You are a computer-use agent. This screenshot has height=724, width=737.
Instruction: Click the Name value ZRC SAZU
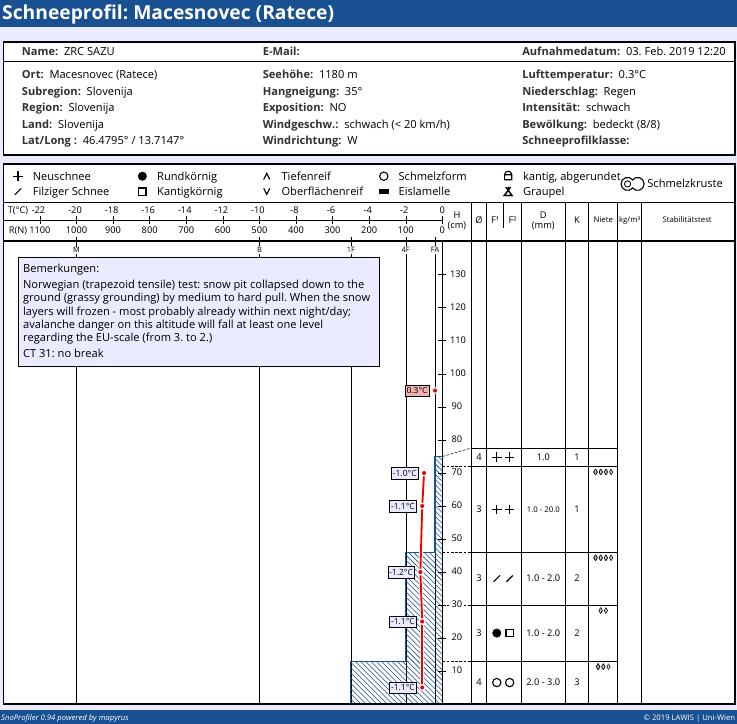click(x=89, y=51)
